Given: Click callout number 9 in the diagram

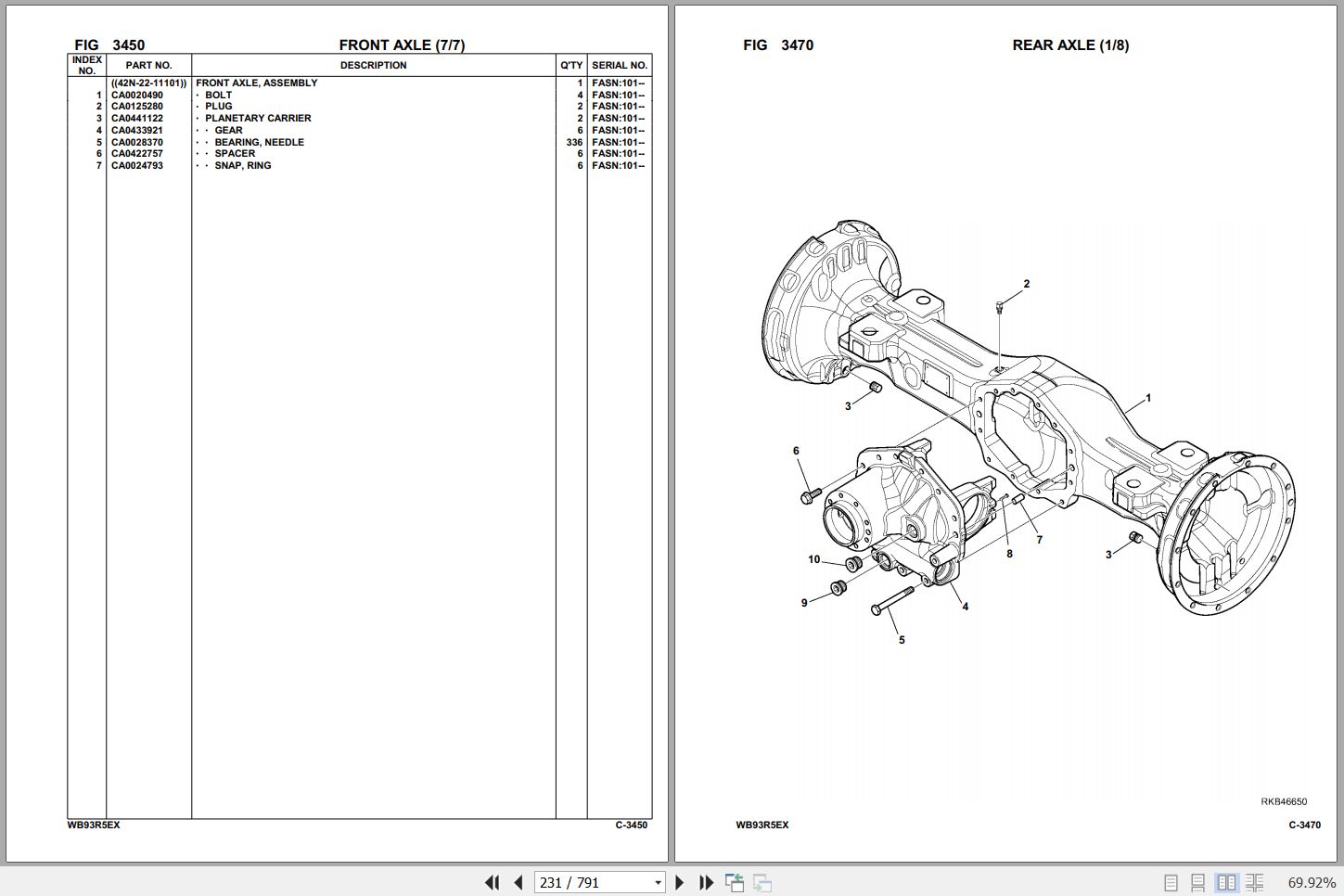Looking at the screenshot, I should click(804, 603).
